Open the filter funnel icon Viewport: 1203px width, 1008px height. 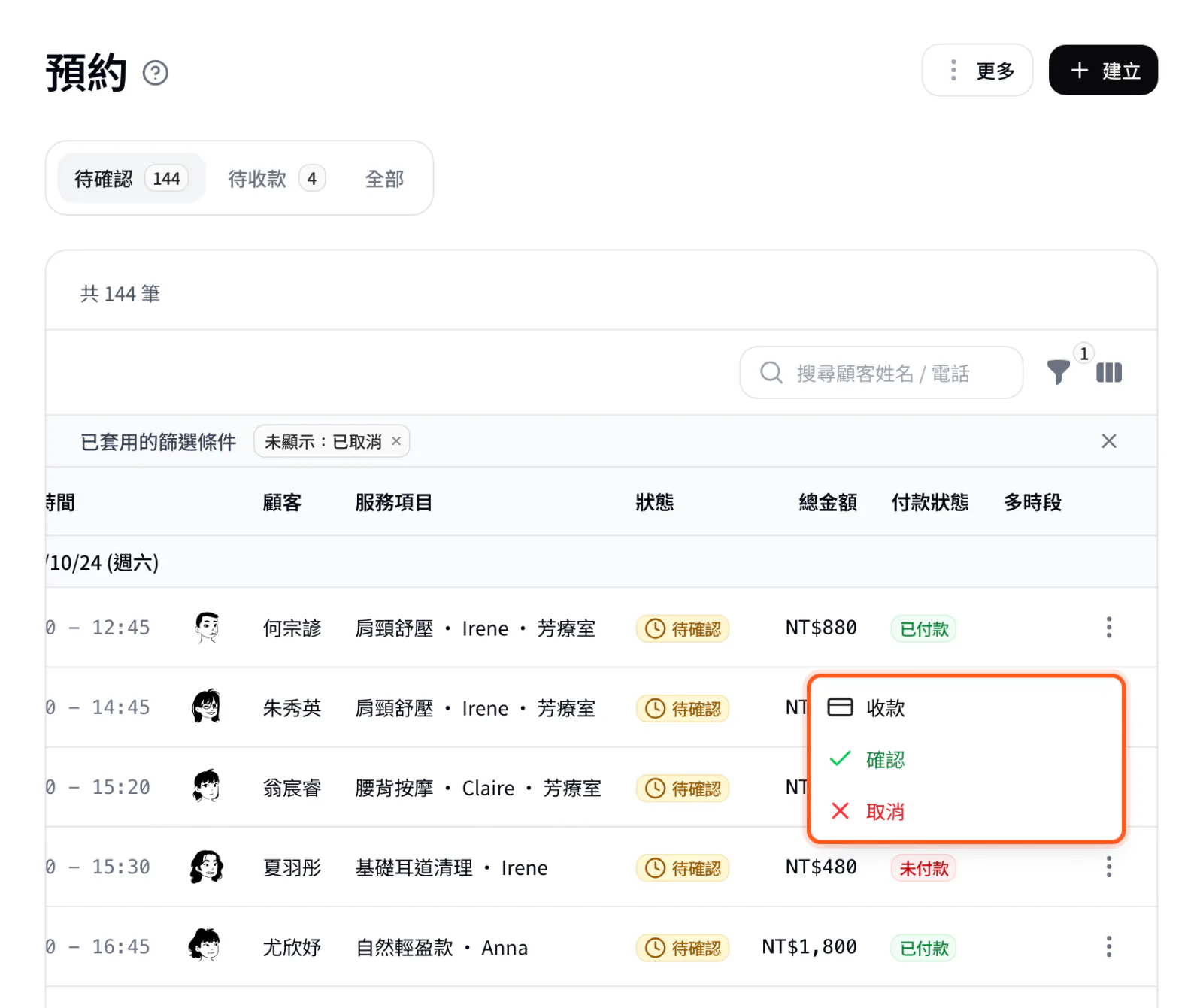coord(1058,372)
